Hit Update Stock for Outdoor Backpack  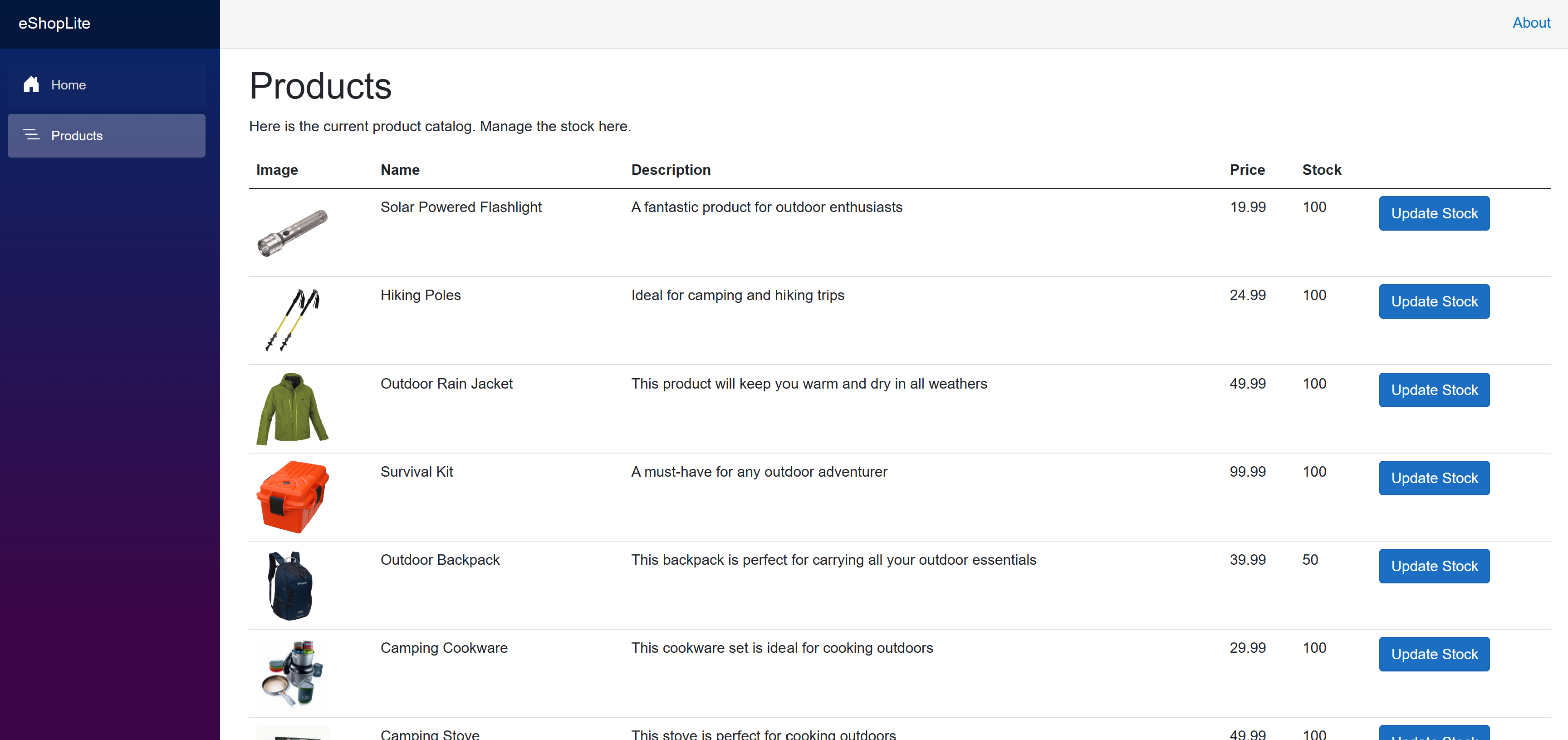pos(1434,566)
